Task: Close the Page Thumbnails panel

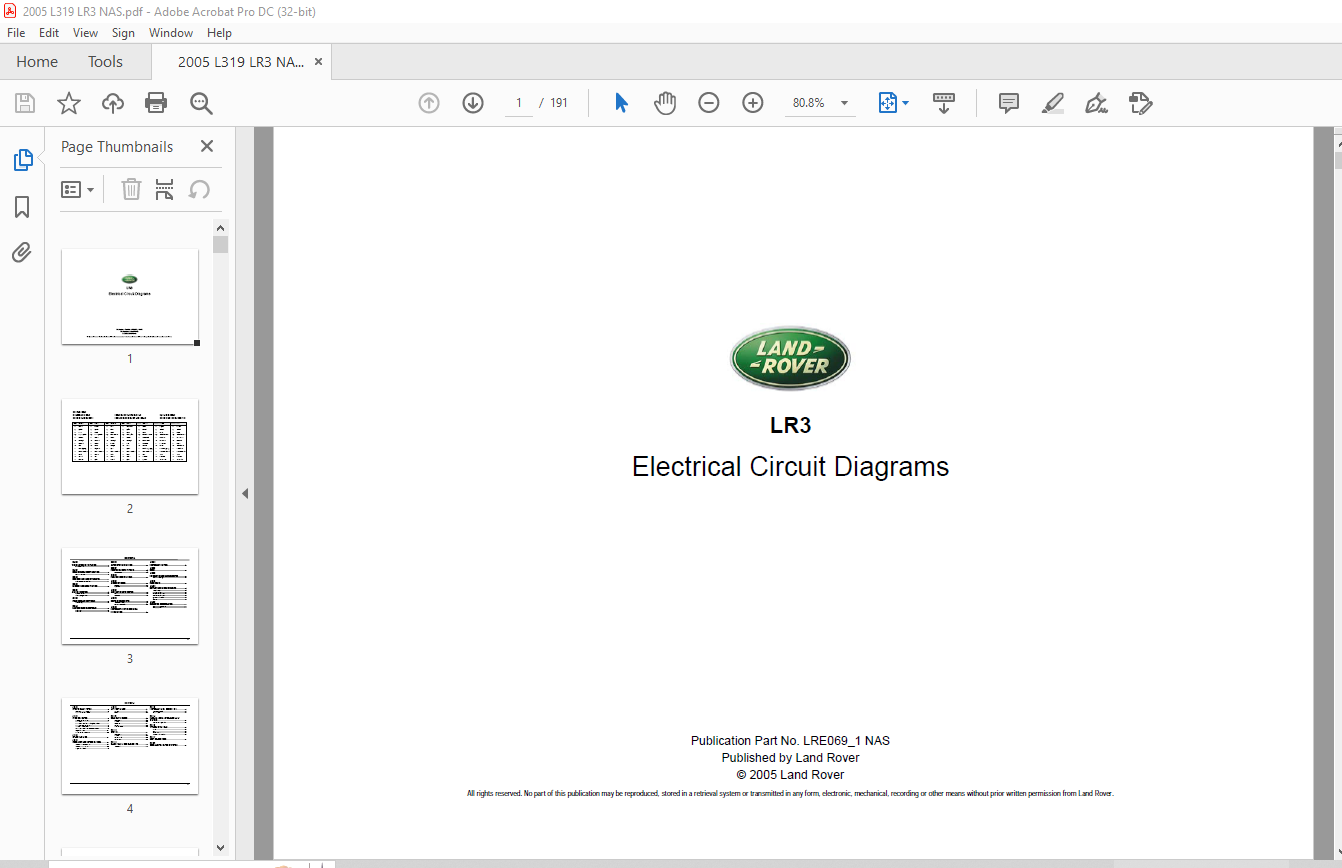Action: coord(207,146)
